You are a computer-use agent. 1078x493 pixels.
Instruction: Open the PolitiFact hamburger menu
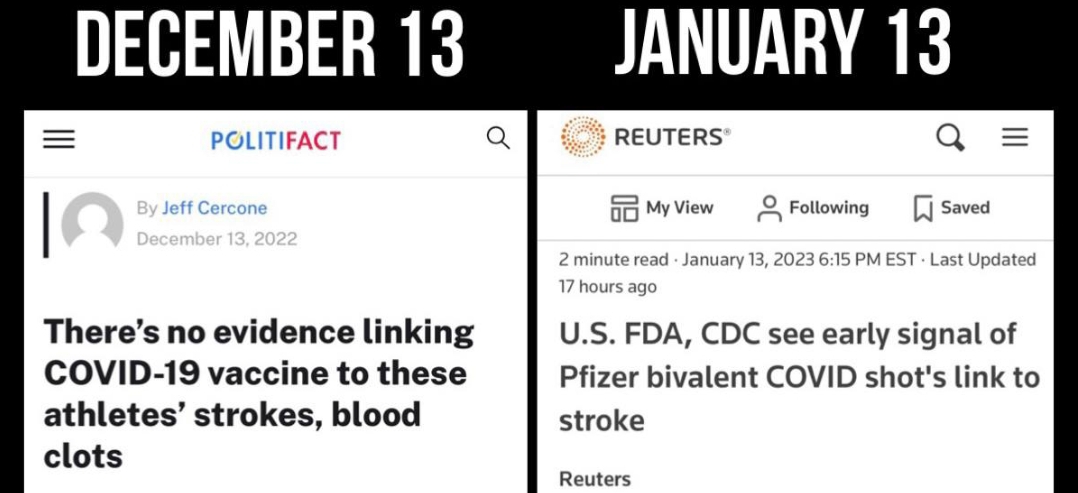(59, 140)
